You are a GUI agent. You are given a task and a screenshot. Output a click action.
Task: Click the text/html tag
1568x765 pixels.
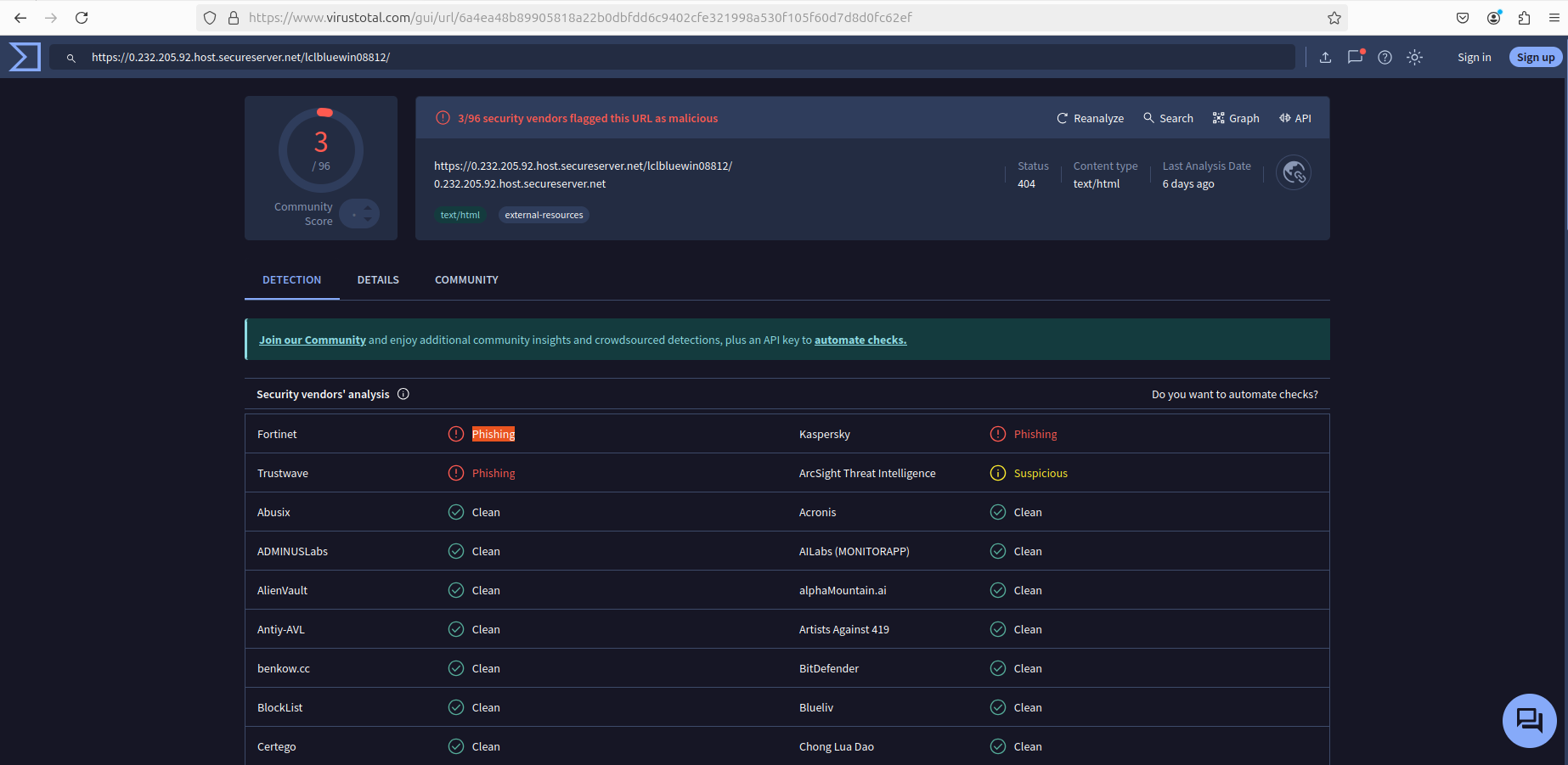coord(460,215)
